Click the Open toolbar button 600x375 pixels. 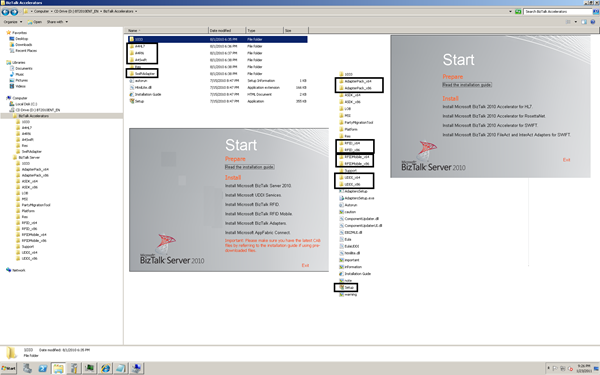click(35, 22)
